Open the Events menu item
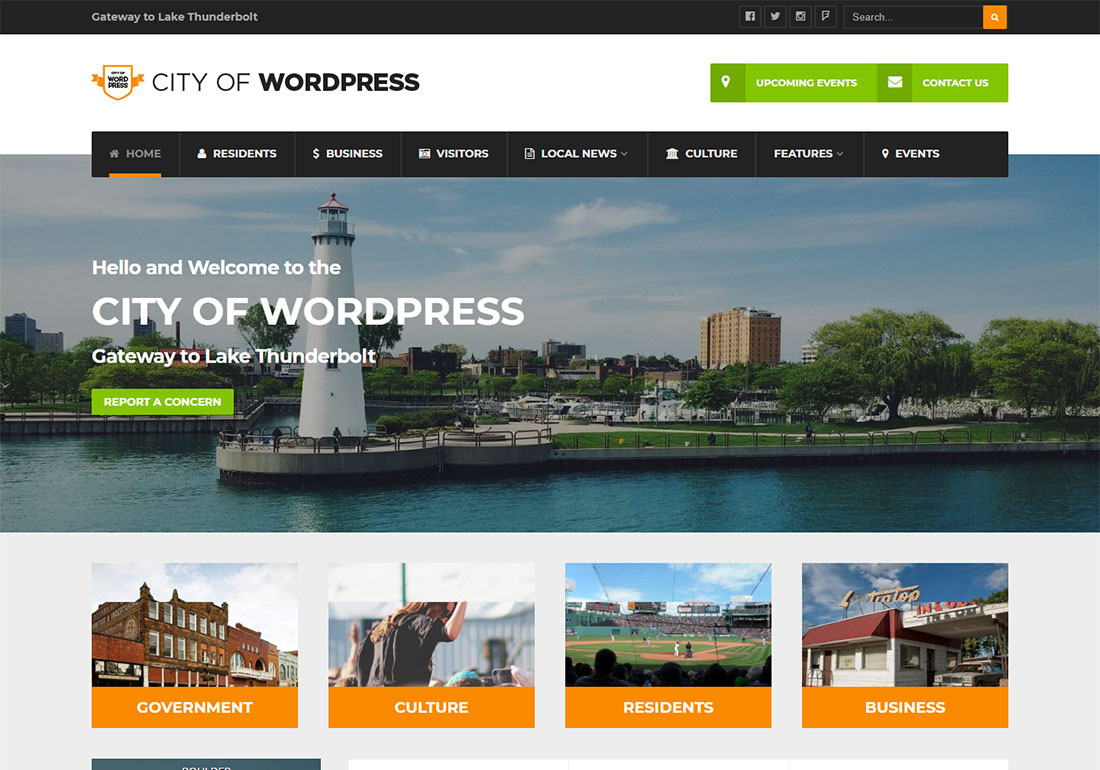The image size is (1100, 770). (911, 154)
